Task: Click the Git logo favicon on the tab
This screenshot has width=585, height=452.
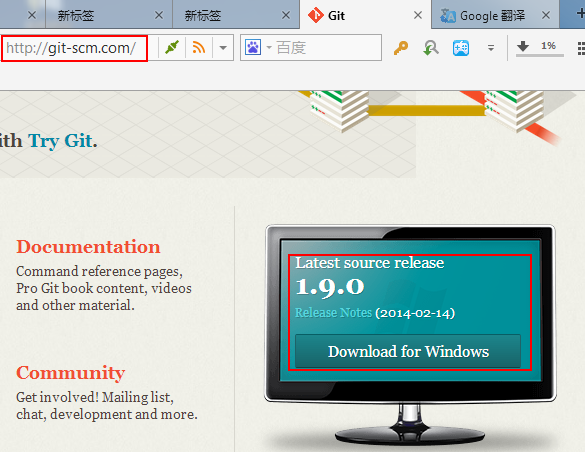Action: [316, 15]
